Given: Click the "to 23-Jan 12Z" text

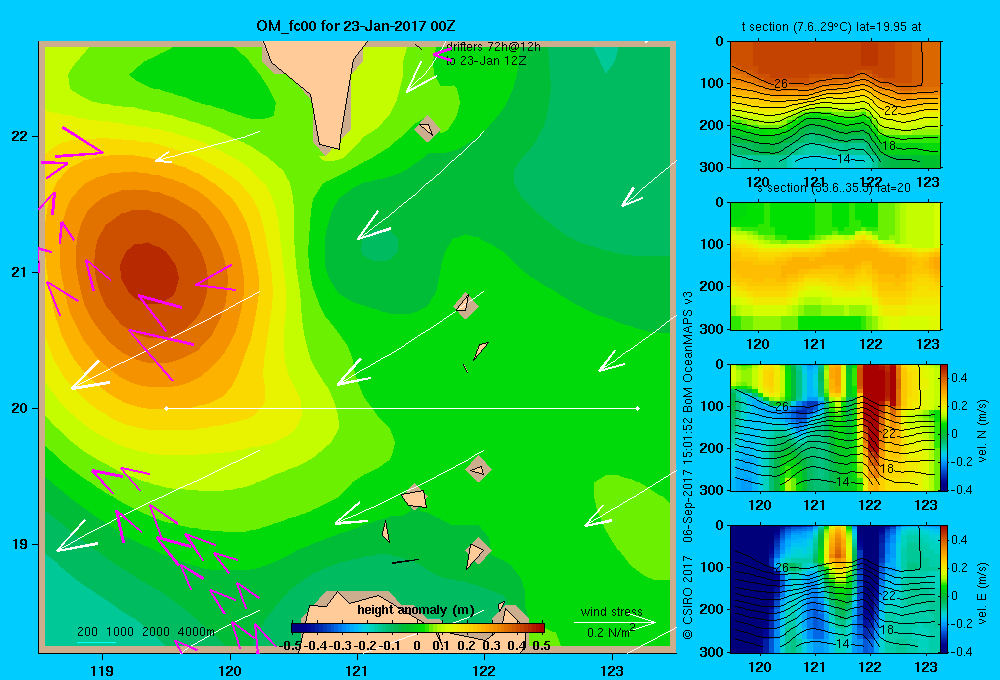Looking at the screenshot, I should pyautogui.click(x=486, y=61).
